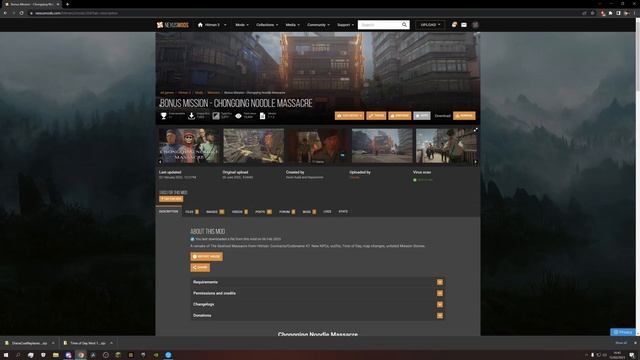The width and height of the screenshot is (640, 360).
Task: Click the version file icon
Action: click(262, 116)
